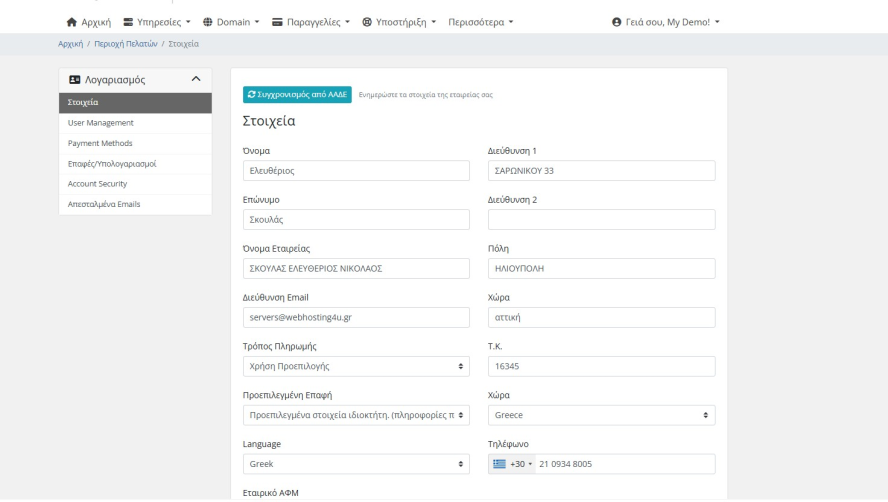Click the Επώνυμο input field

tap(356, 219)
